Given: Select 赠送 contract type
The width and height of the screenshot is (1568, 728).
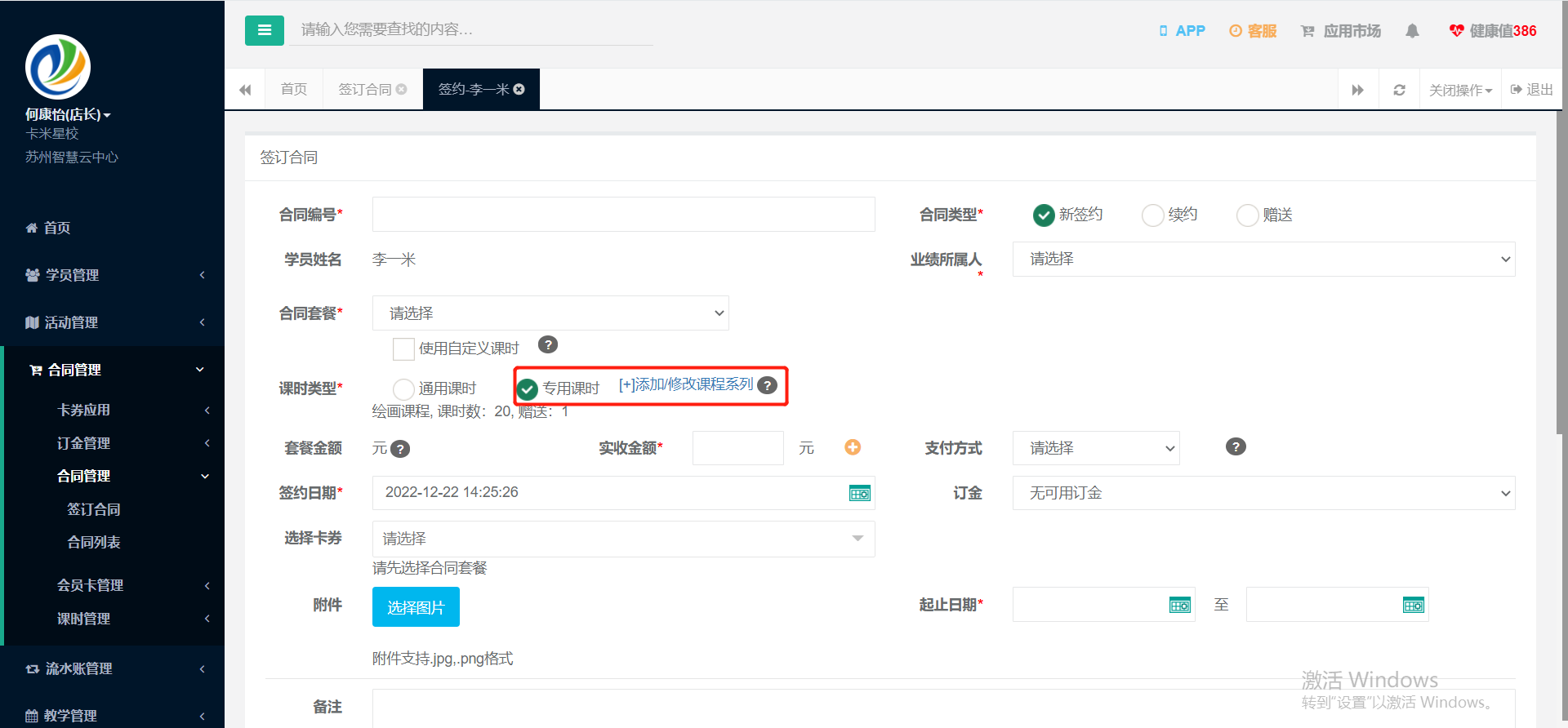Looking at the screenshot, I should click(1247, 215).
